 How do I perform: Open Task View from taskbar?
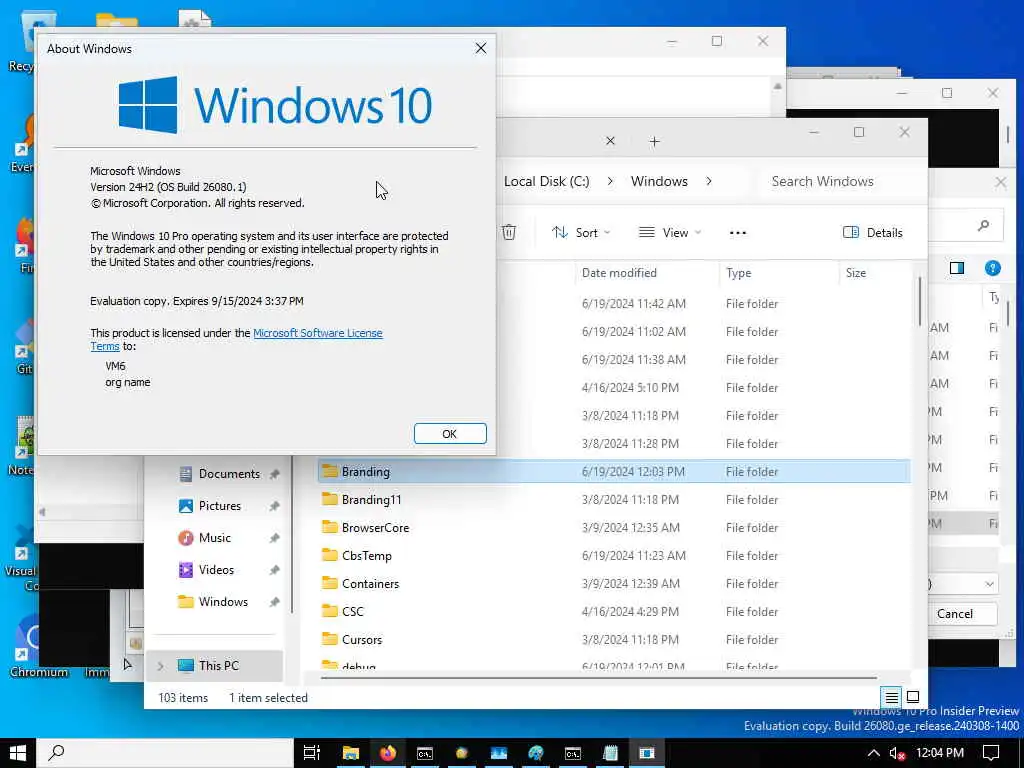click(312, 753)
